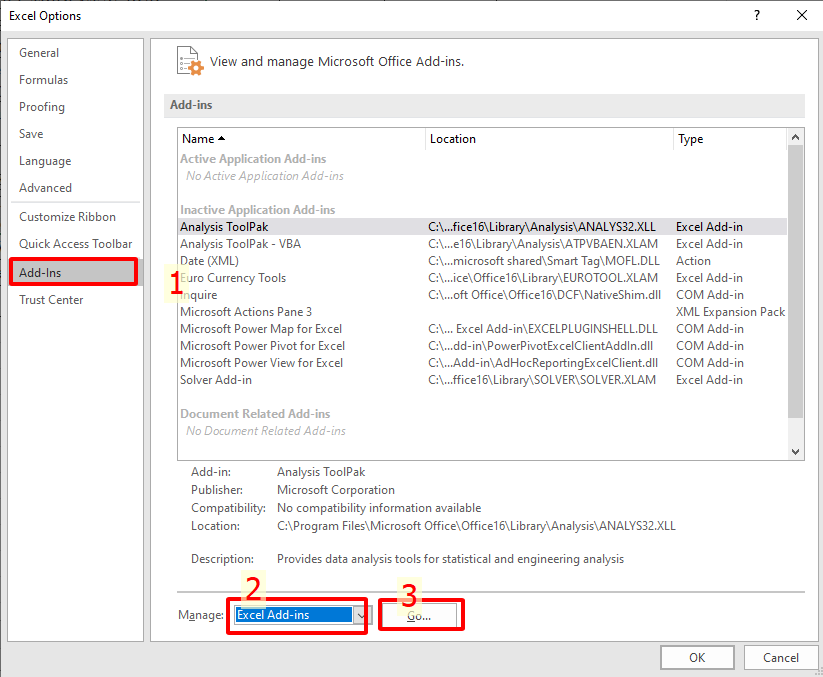Select Quick Access Toolbar category
This screenshot has height=677, width=823.
click(76, 244)
